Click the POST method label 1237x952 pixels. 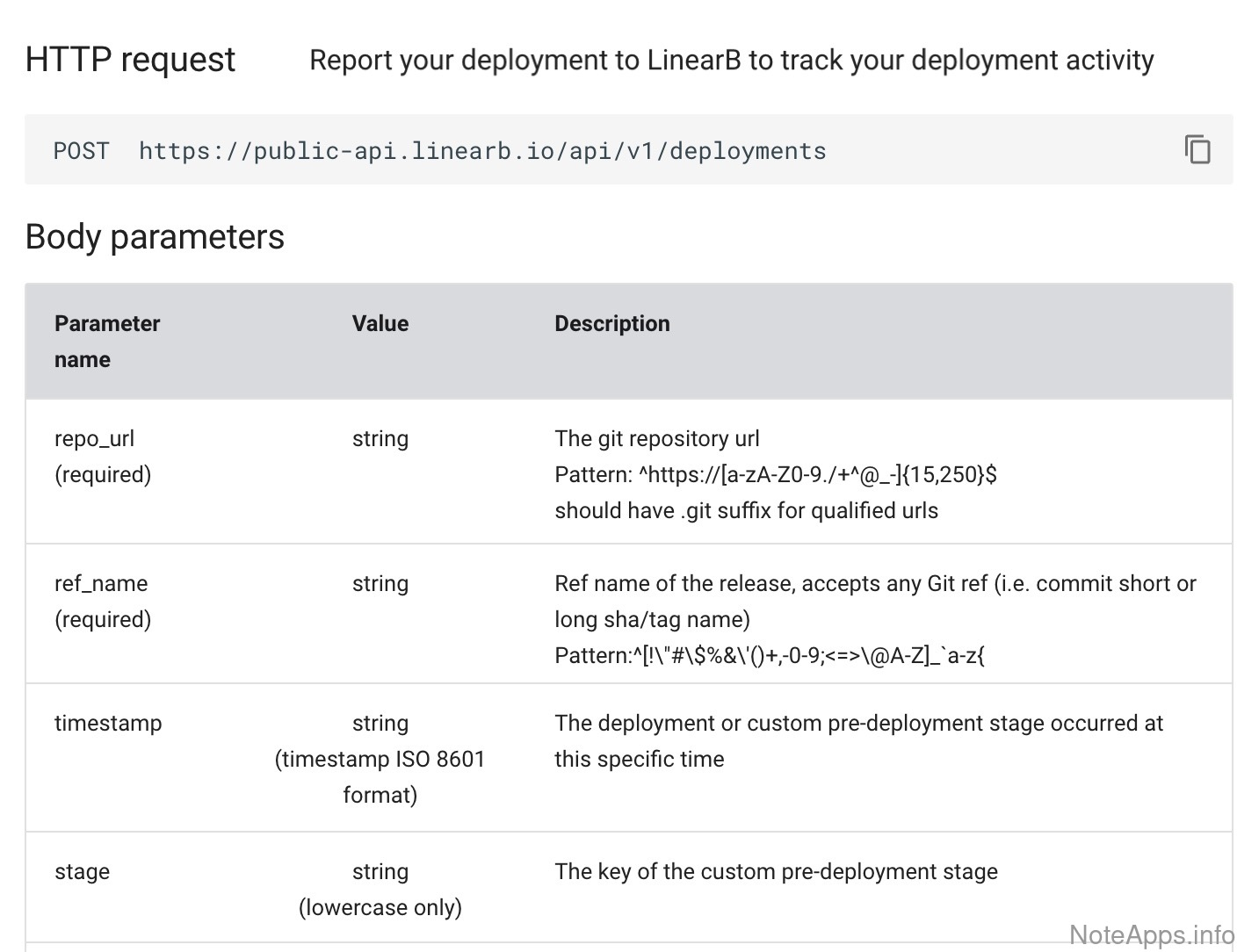pos(82,151)
